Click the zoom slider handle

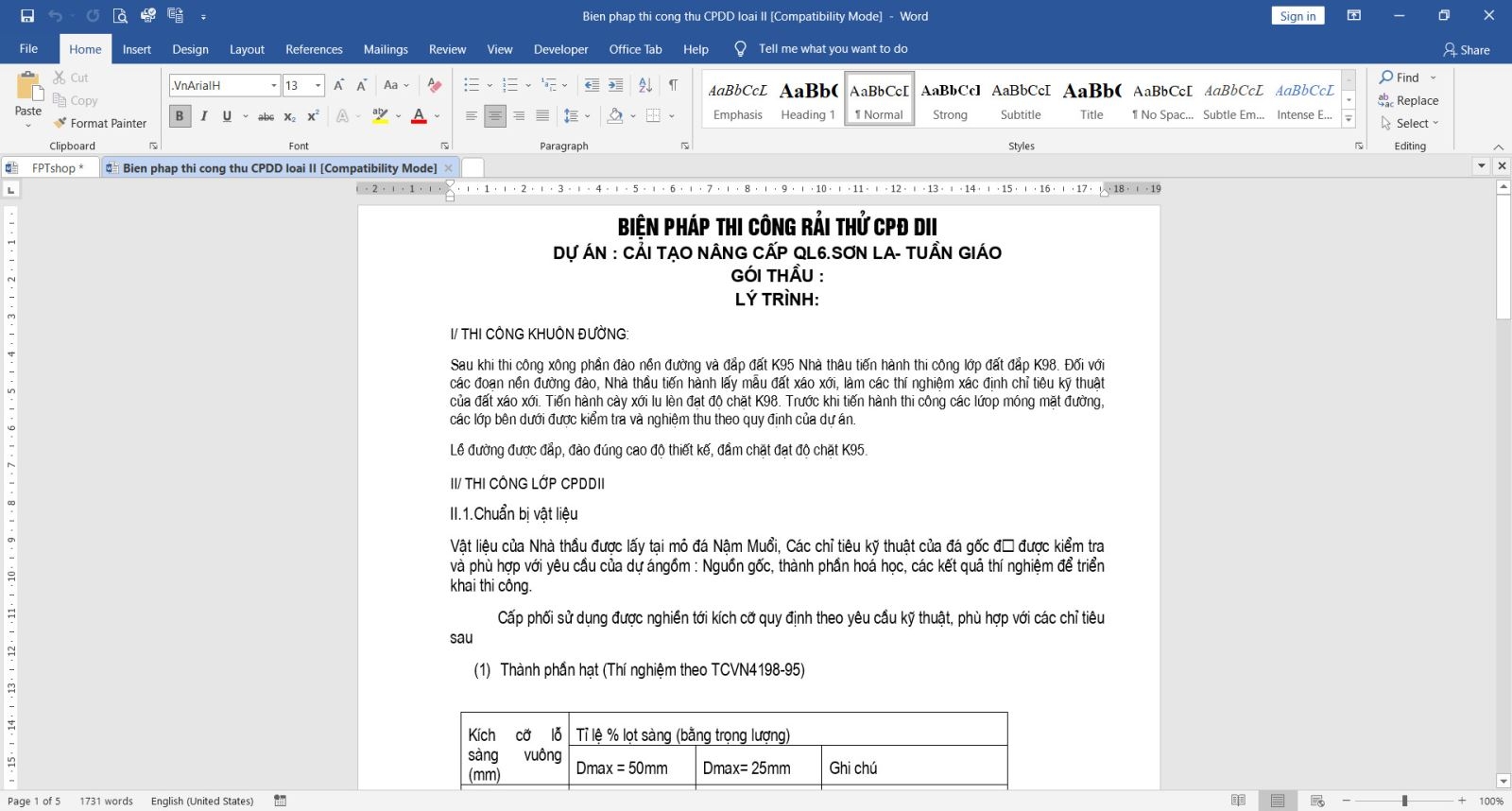[1404, 801]
